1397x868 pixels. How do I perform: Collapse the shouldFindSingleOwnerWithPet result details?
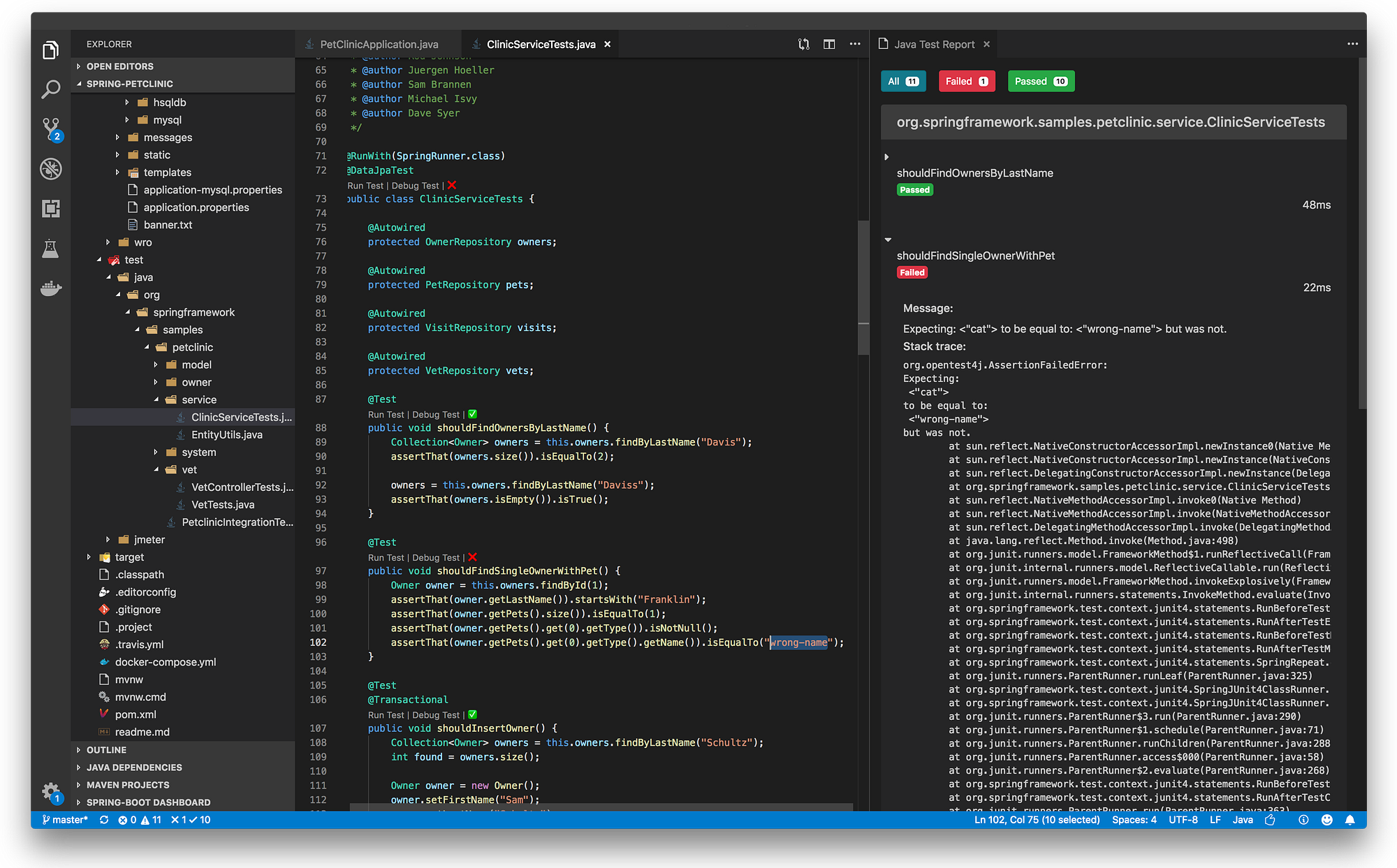[888, 240]
